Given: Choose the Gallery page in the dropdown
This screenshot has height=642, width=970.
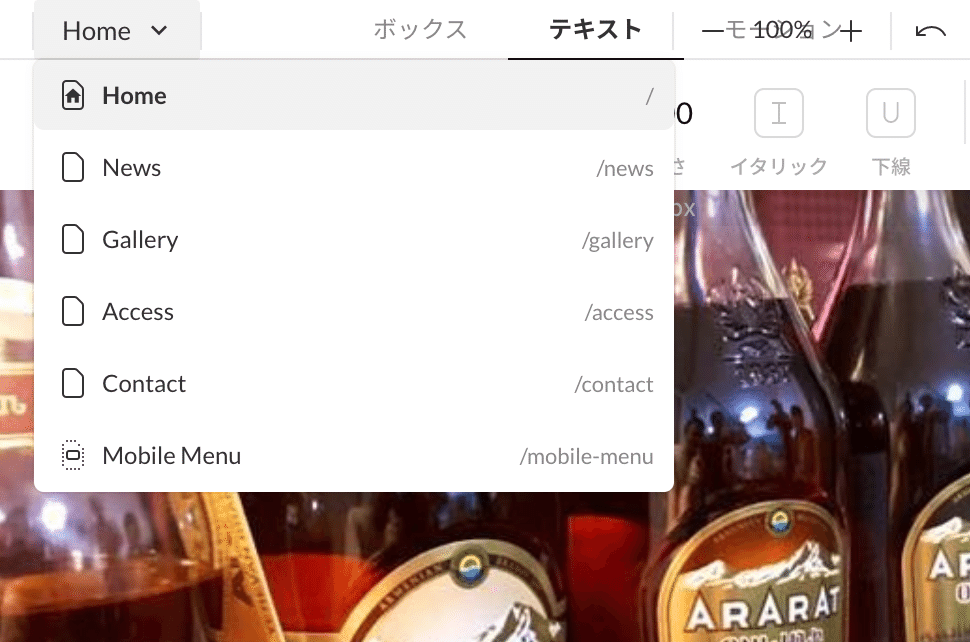Looking at the screenshot, I should (354, 240).
